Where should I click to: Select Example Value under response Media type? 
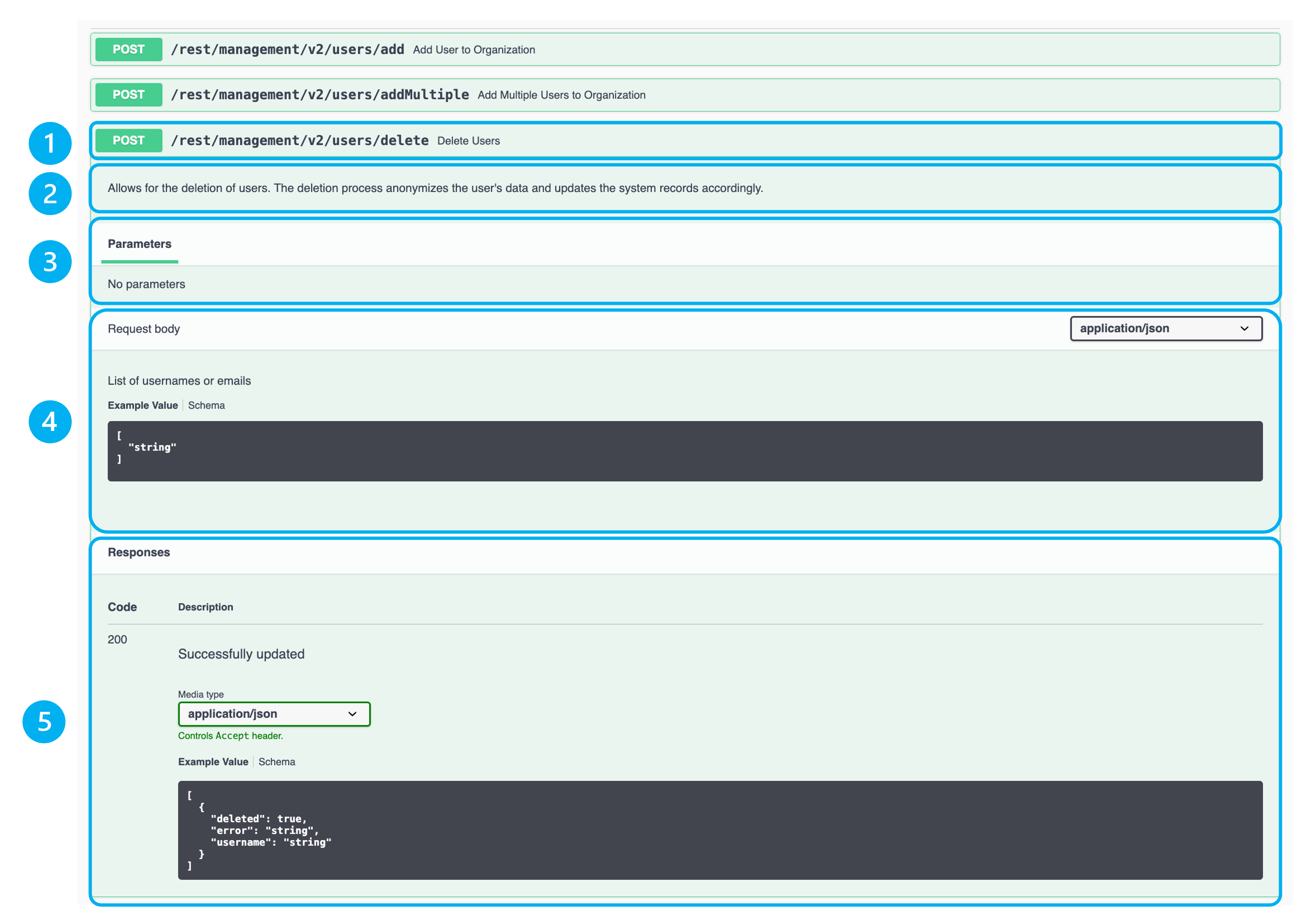[x=213, y=762]
